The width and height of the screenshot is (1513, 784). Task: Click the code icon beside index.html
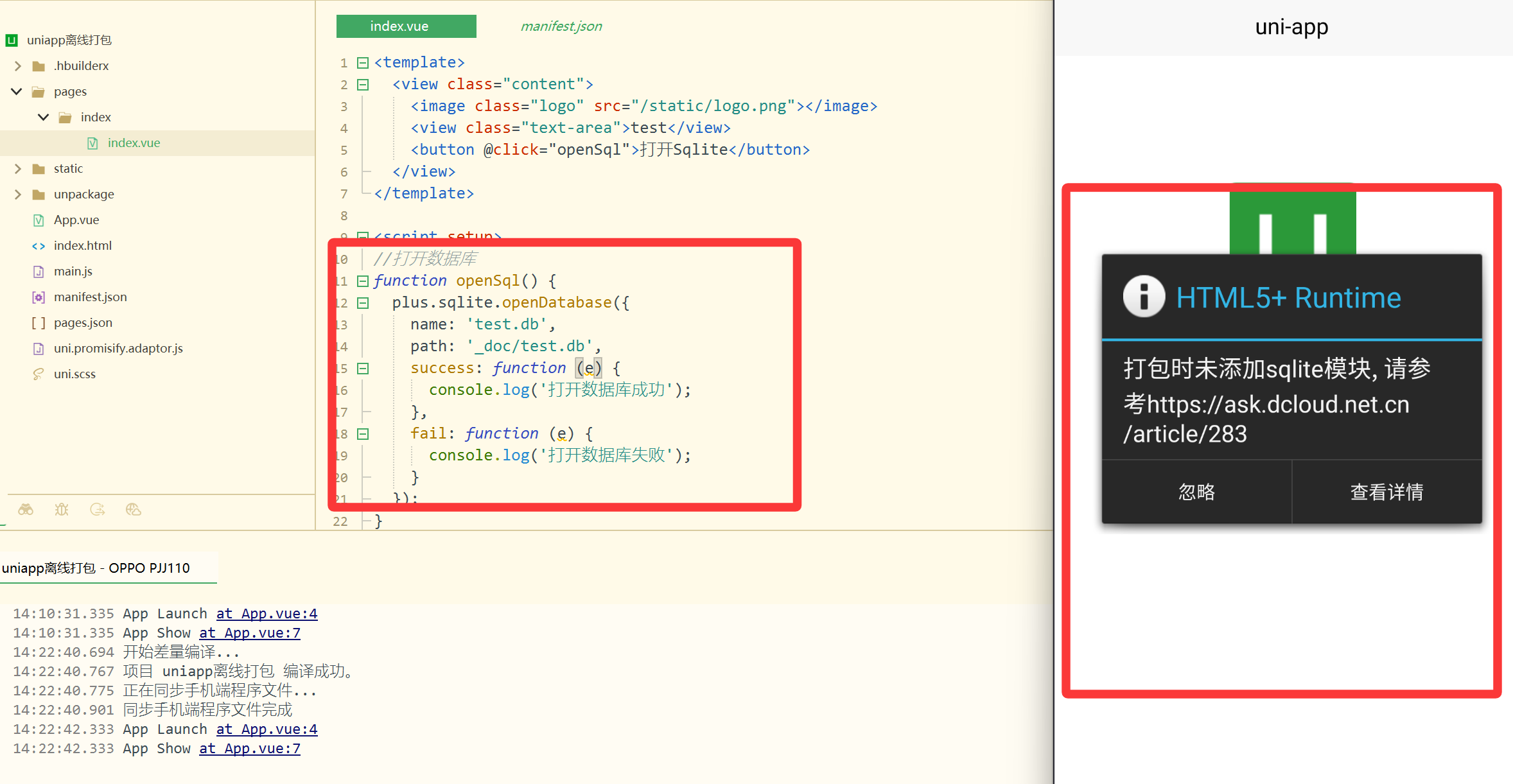click(38, 245)
